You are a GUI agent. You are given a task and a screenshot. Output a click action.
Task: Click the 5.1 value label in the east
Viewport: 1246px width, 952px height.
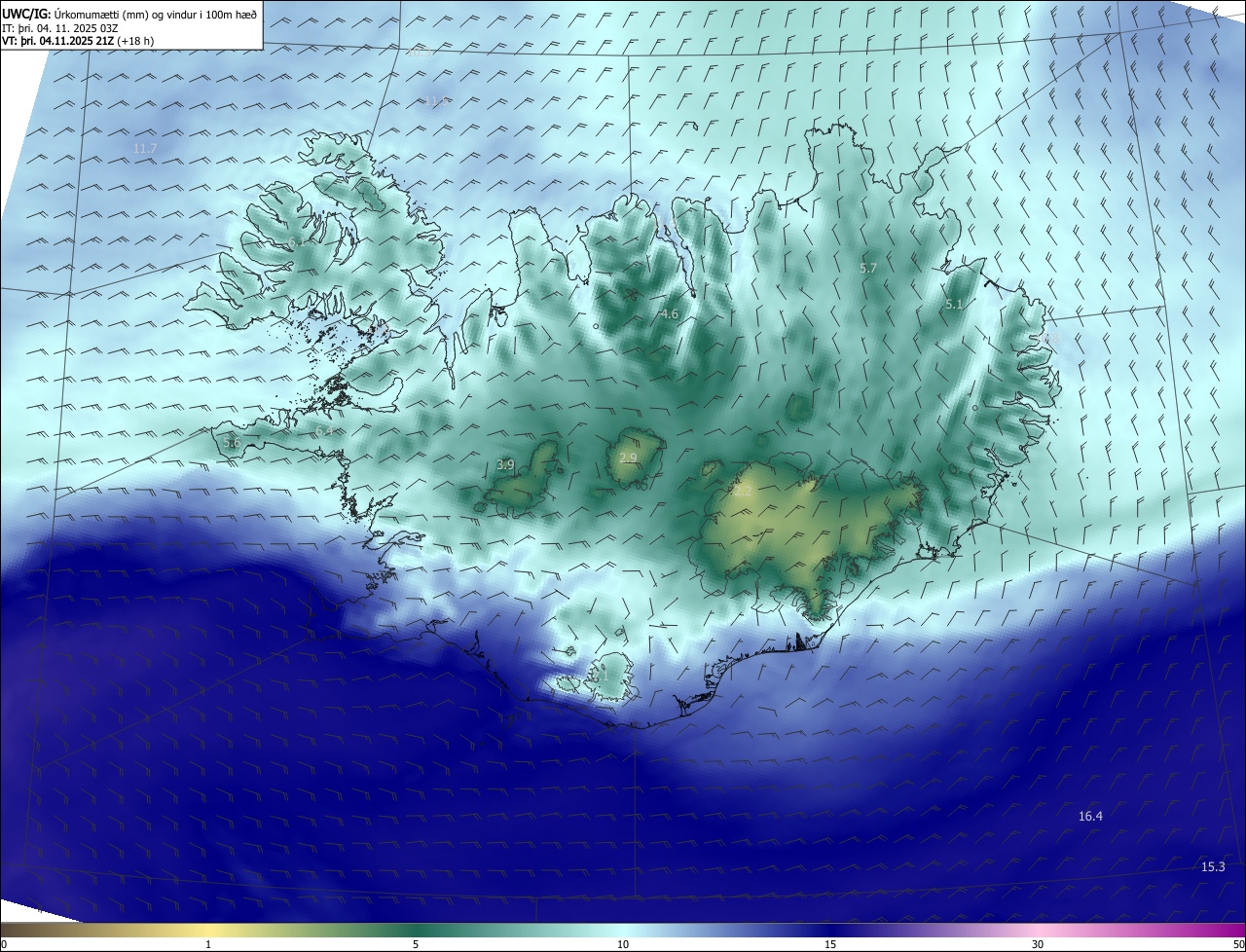click(954, 305)
